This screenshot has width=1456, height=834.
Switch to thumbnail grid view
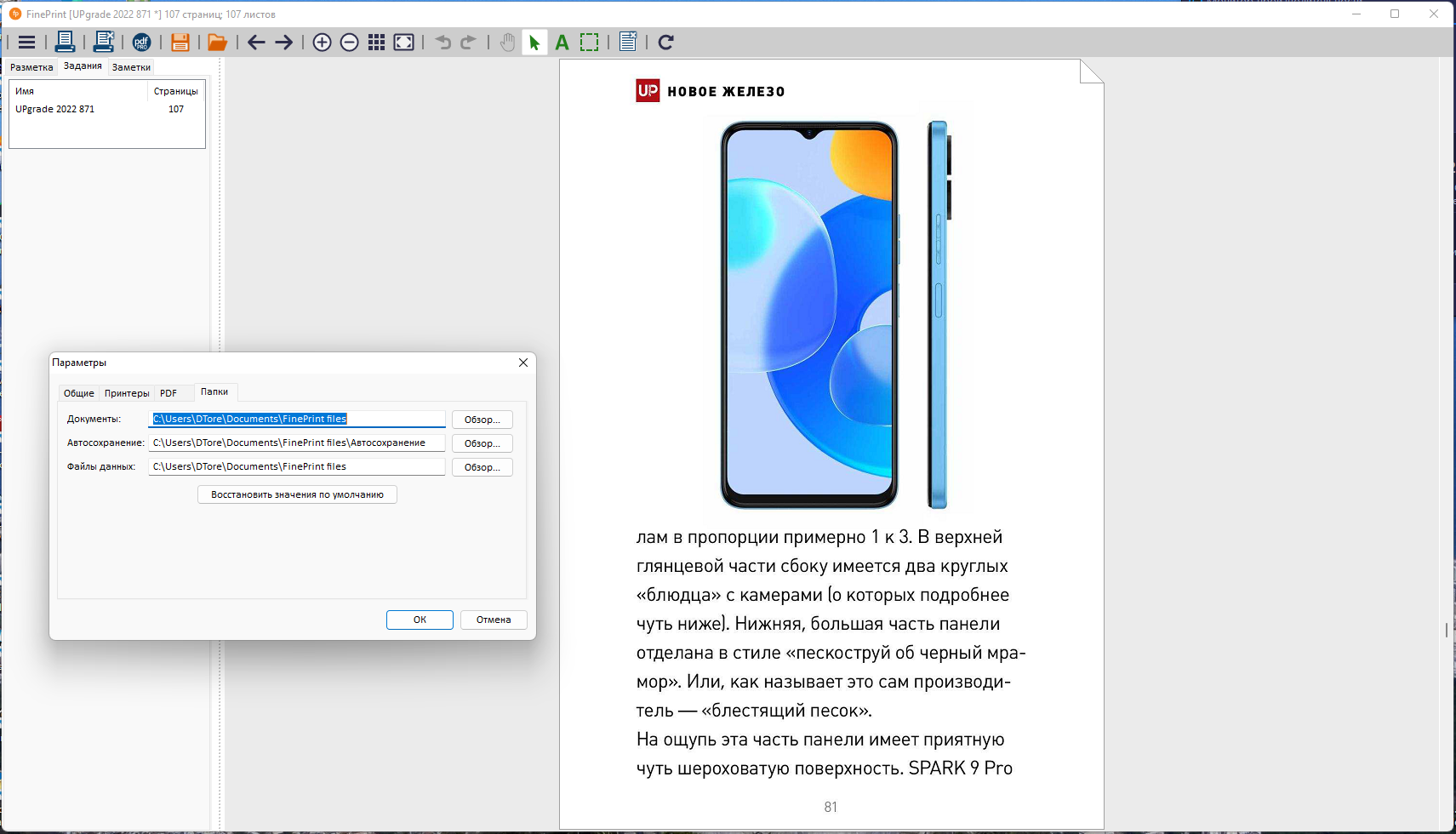376,43
